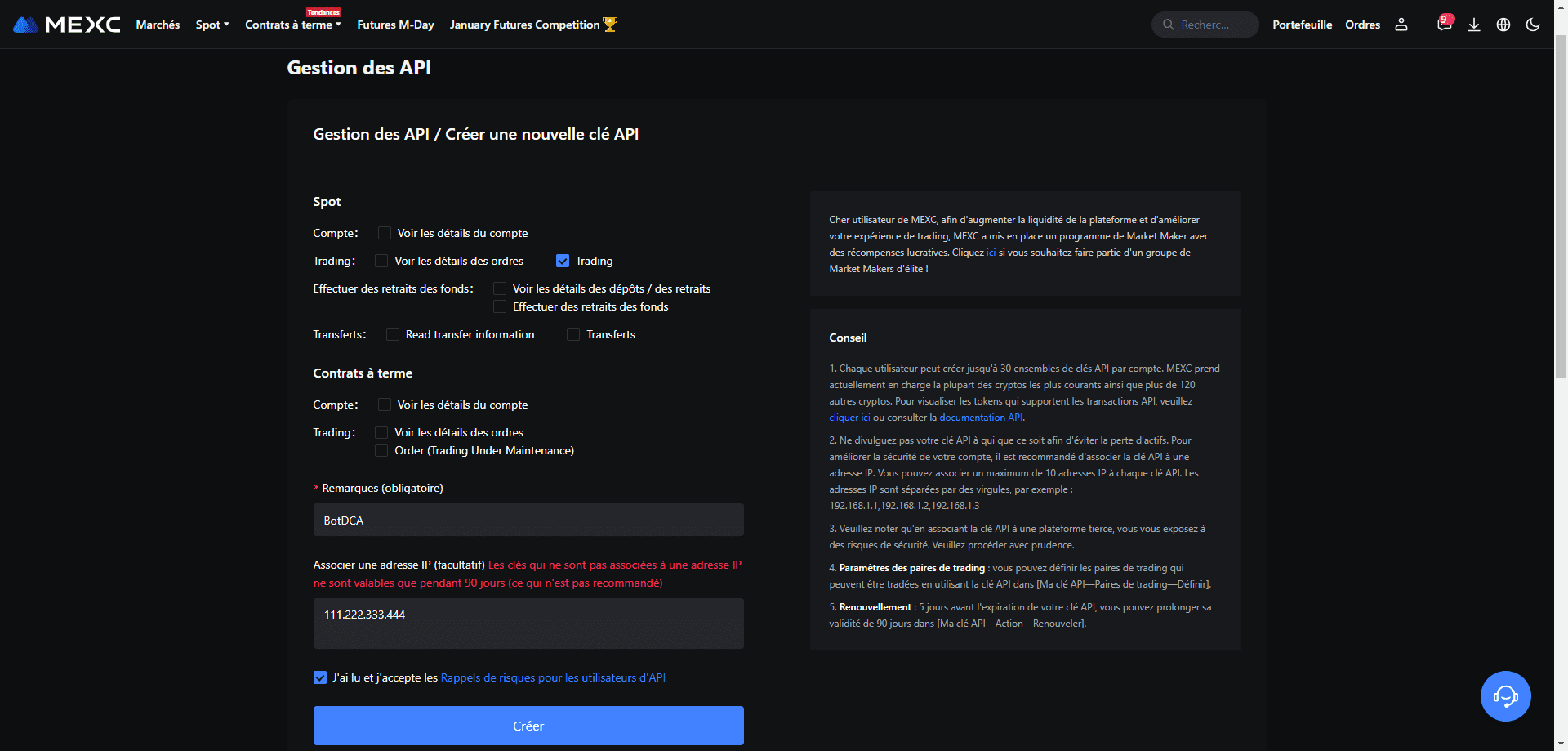Untick the API risk reminder agreement checkbox
The image size is (1568, 751).
[320, 677]
